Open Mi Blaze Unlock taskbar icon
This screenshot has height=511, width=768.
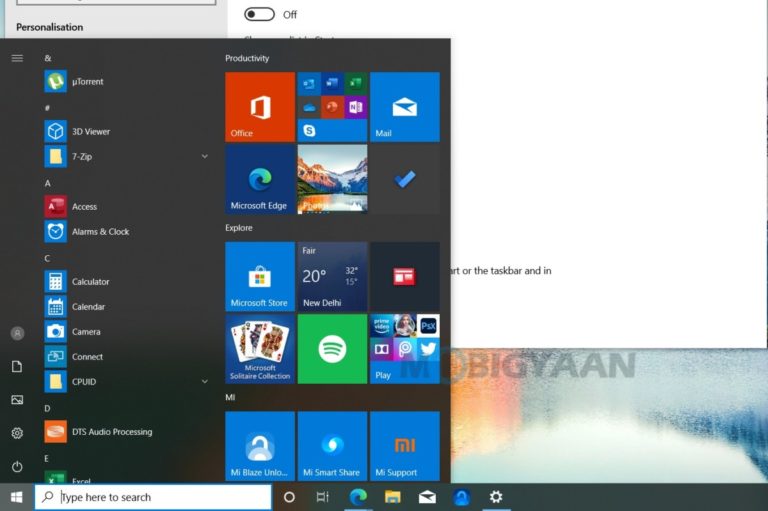pyautogui.click(x=461, y=497)
